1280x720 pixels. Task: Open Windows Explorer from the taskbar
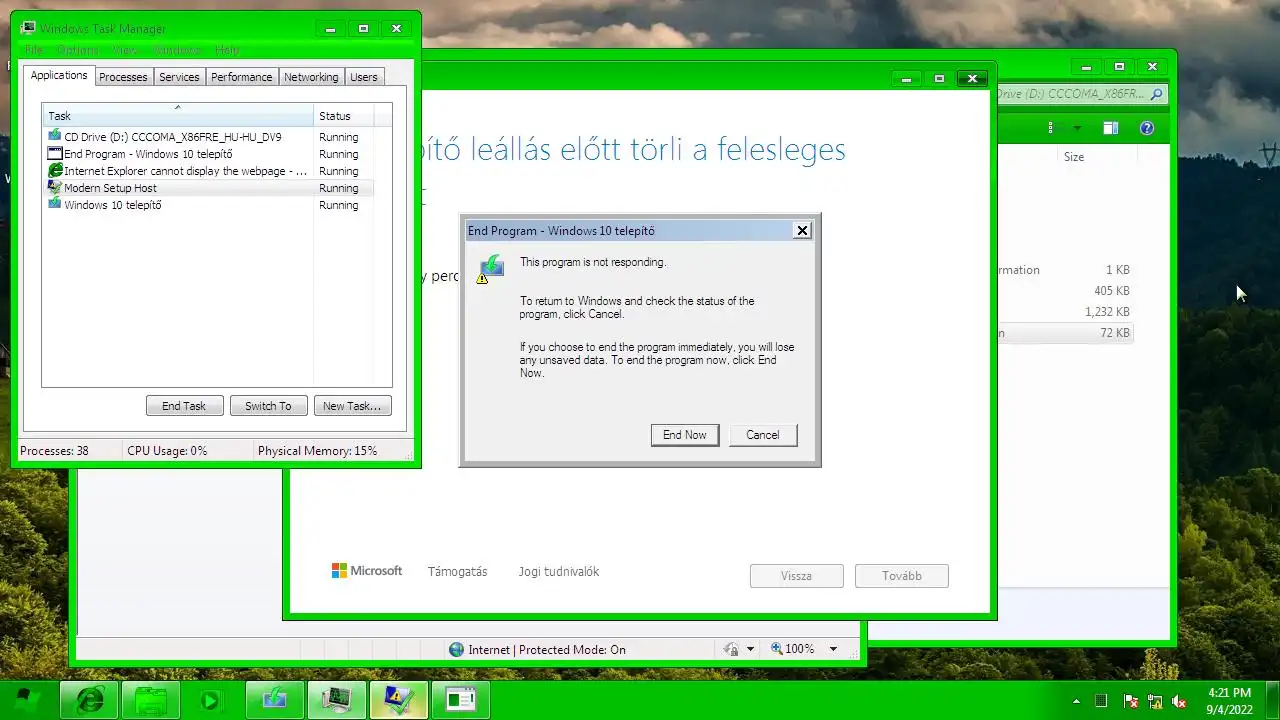click(151, 700)
